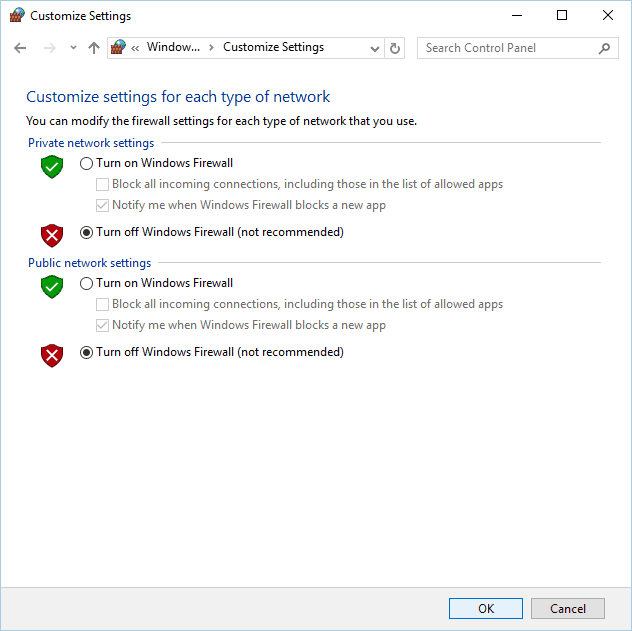Click the Window... breadcrumb item
The image size is (632, 631).
click(173, 47)
